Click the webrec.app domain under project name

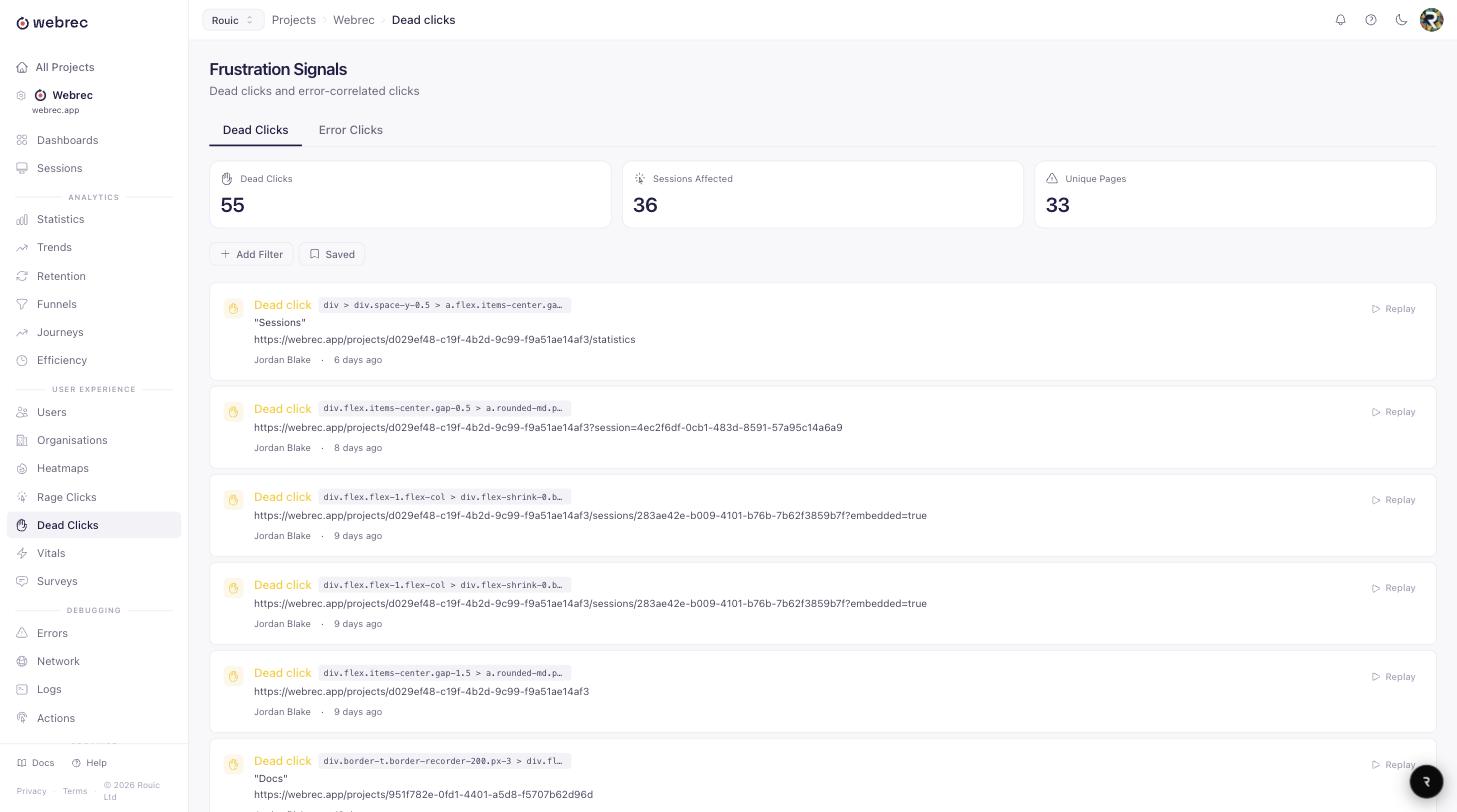pos(56,110)
